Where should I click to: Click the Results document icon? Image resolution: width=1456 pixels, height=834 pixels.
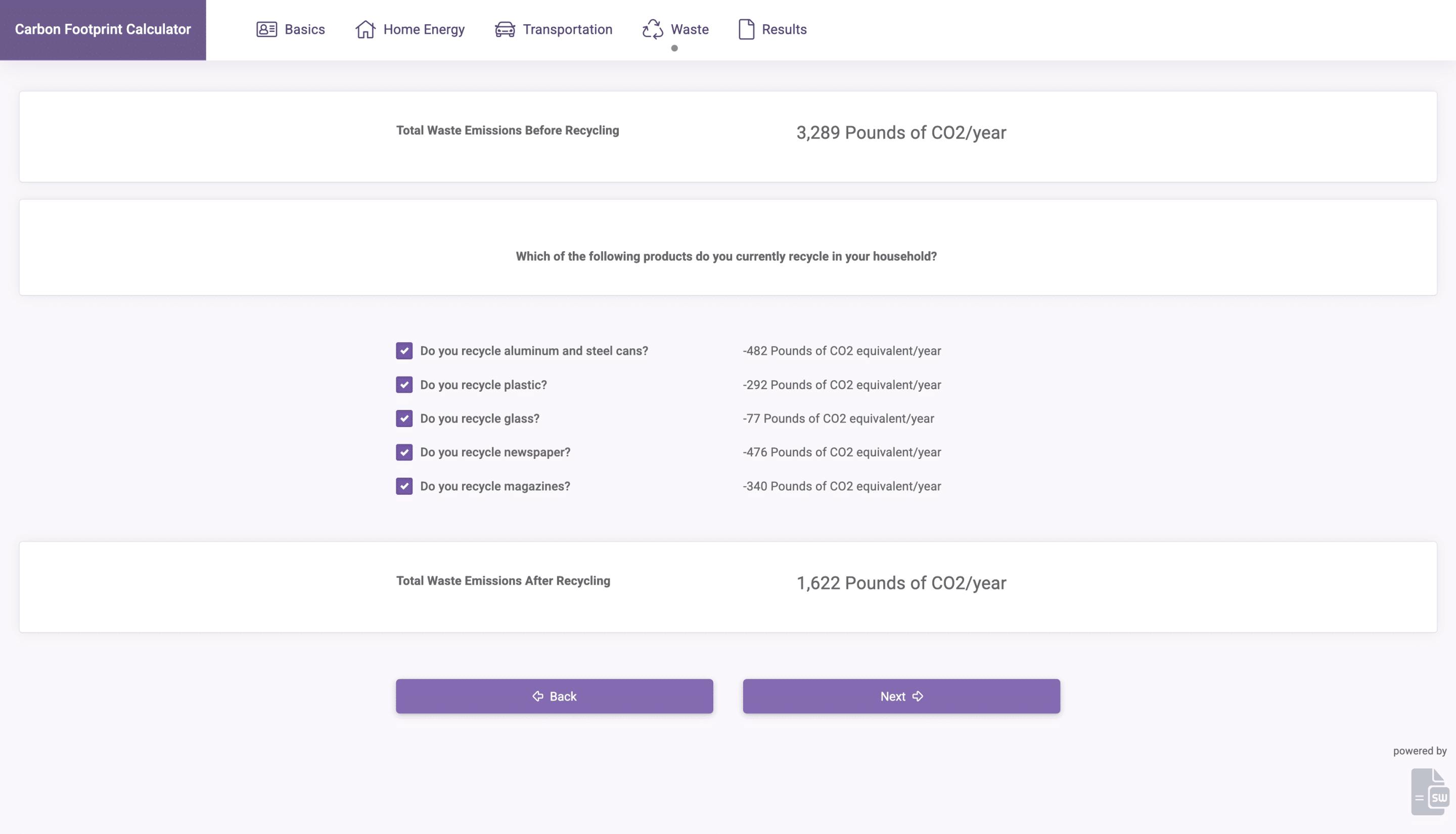click(x=746, y=29)
